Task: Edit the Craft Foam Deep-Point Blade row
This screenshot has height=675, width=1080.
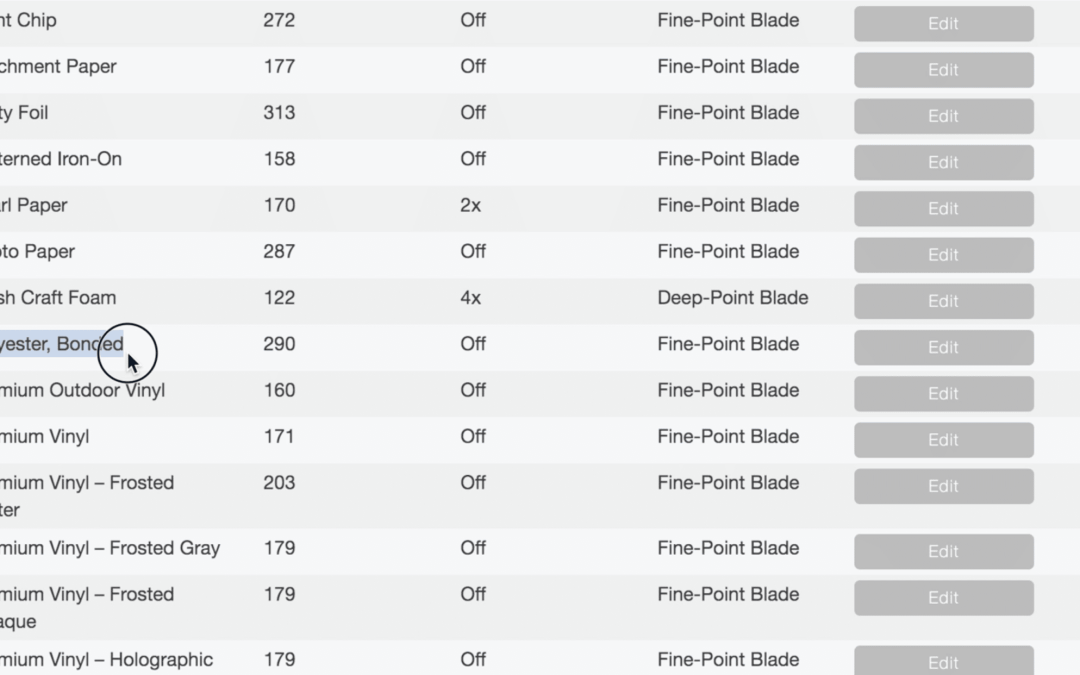Action: 943,301
